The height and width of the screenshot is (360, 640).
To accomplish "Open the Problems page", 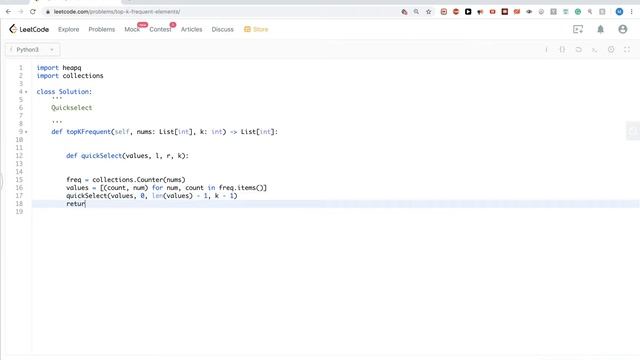I will click(102, 29).
